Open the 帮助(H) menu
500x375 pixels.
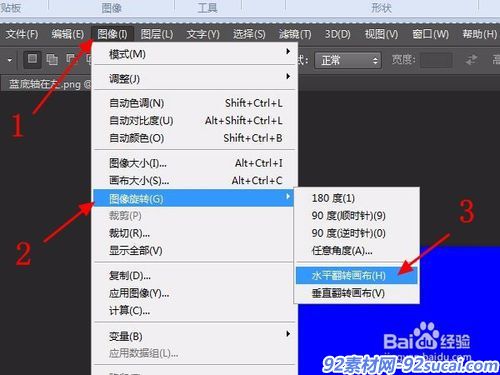pyautogui.click(x=479, y=34)
